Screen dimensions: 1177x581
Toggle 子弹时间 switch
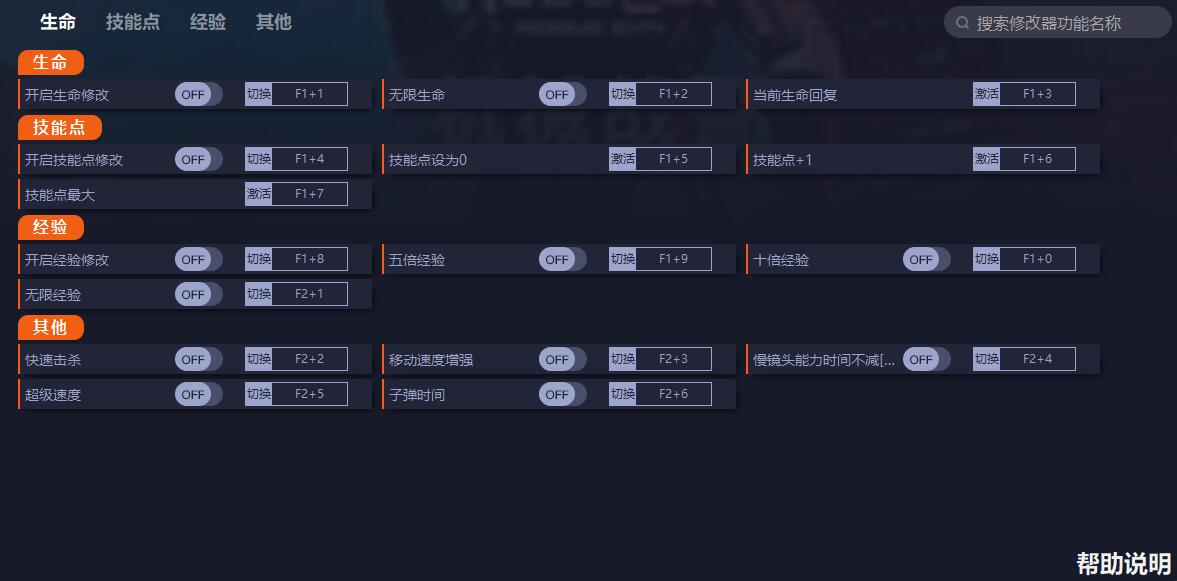(562, 394)
